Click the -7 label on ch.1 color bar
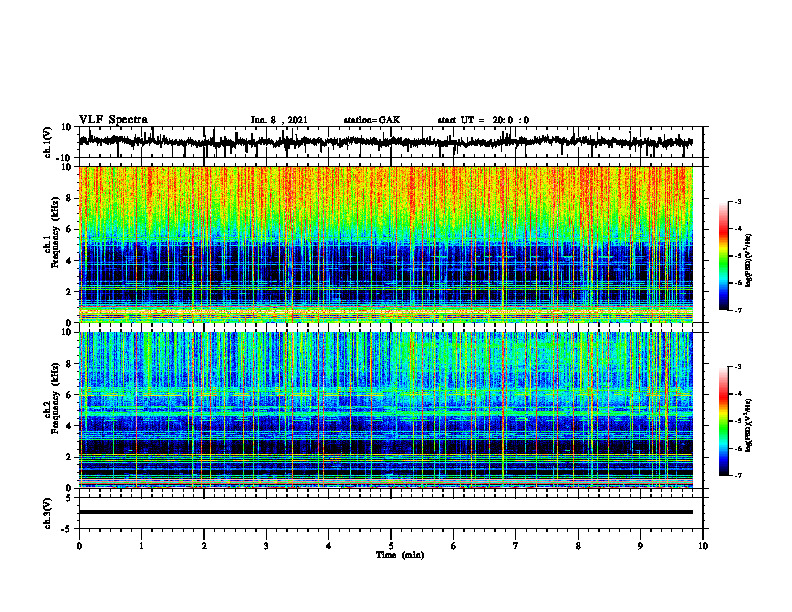Viewport: 792px width, 612px height. point(737,310)
